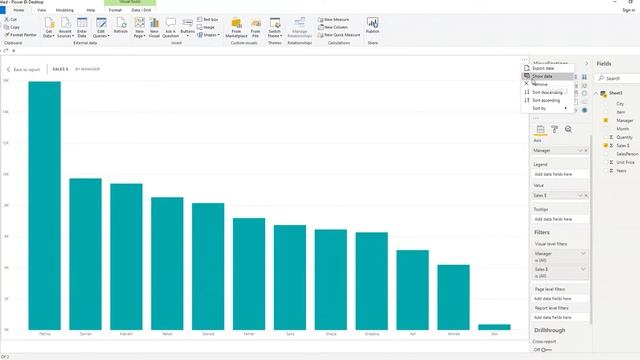
Task: Open the chart's More options ellipsis
Action: coord(524,60)
